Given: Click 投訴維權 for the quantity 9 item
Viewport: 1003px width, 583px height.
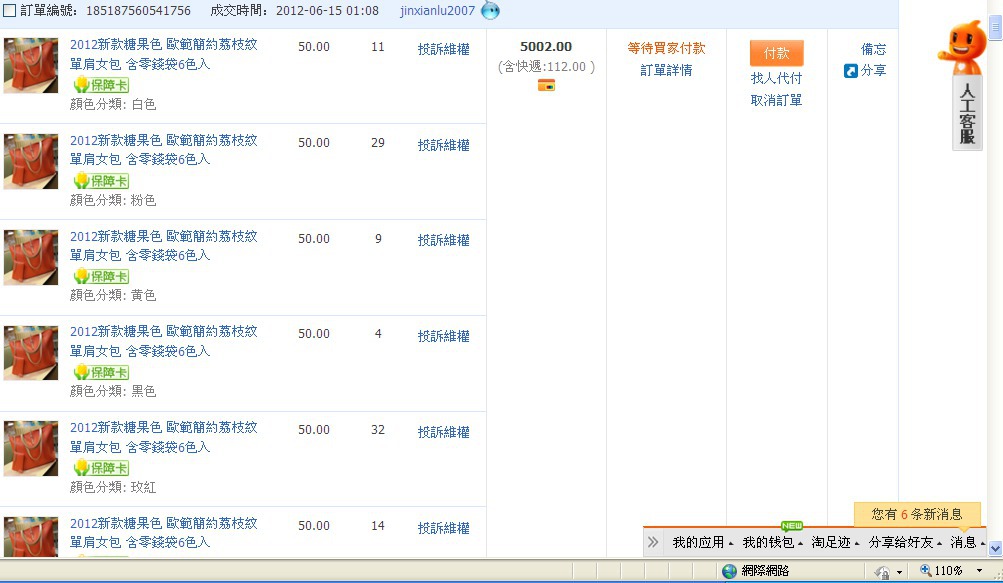Looking at the screenshot, I should (444, 240).
